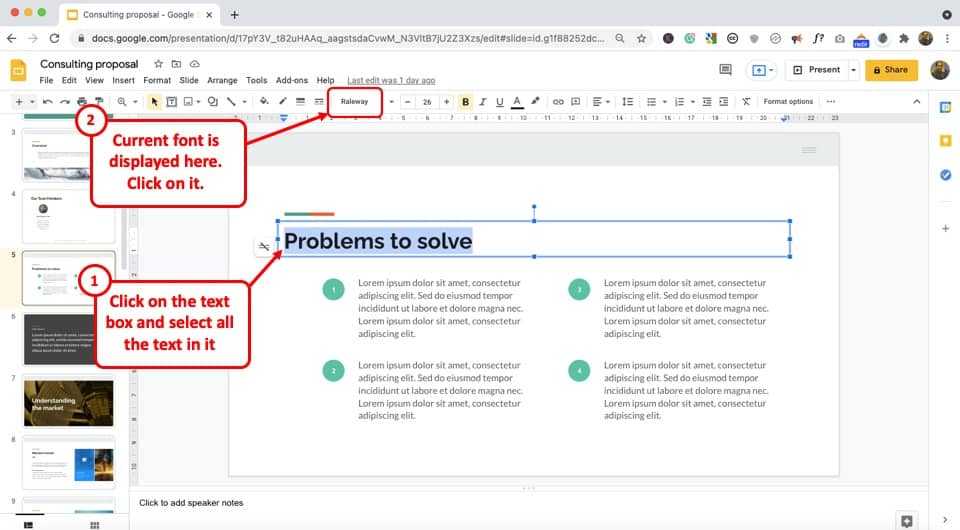Open comment history icon near Present

725,70
